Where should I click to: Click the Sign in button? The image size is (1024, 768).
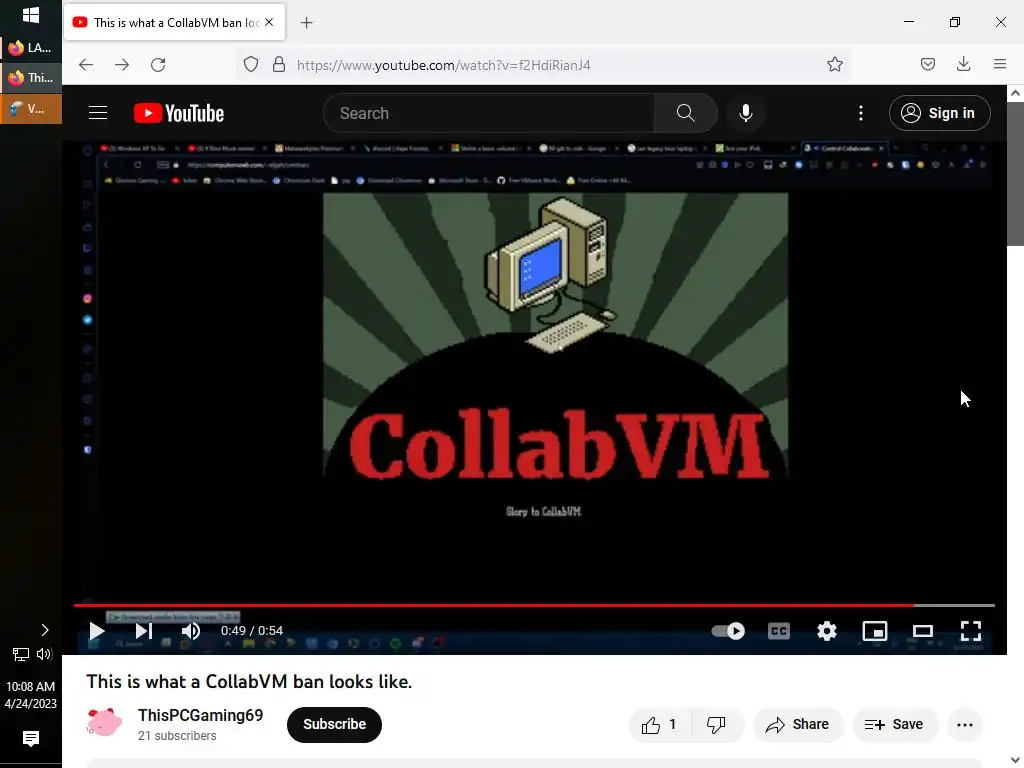coord(939,113)
